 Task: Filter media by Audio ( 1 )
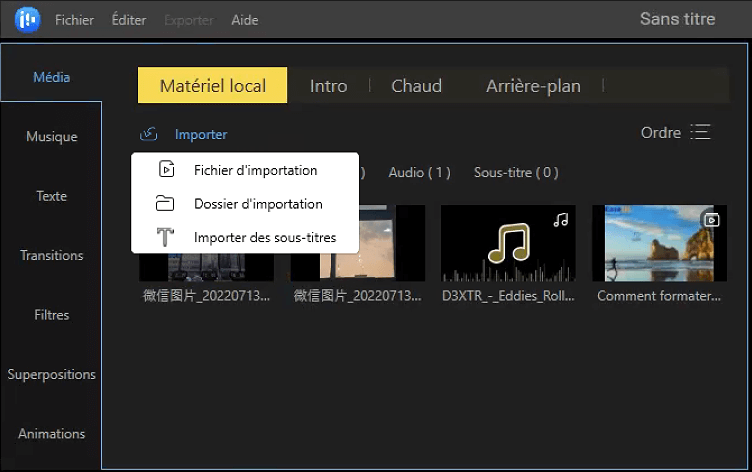point(419,172)
